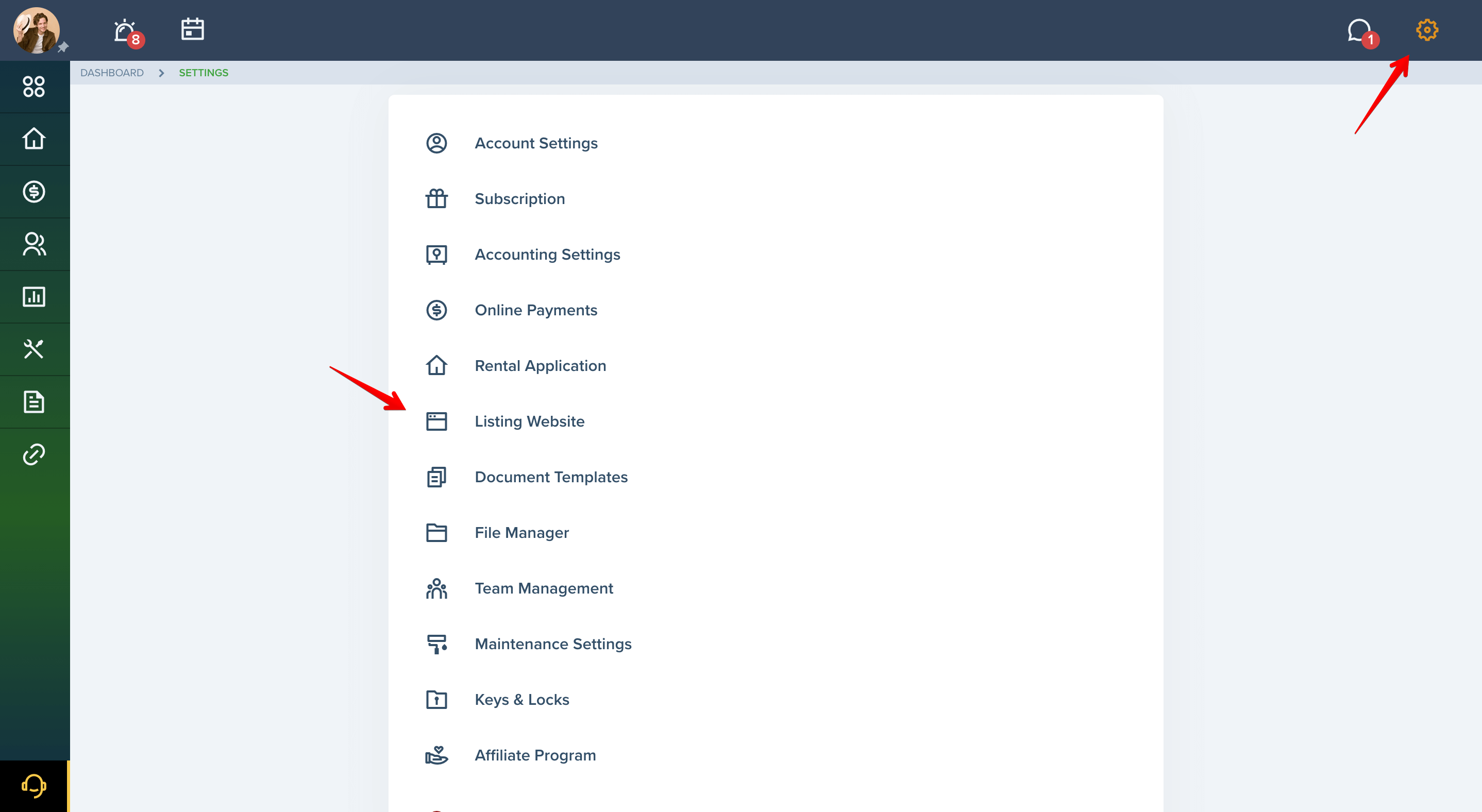Open Team Management
1482x812 pixels.
tap(544, 588)
